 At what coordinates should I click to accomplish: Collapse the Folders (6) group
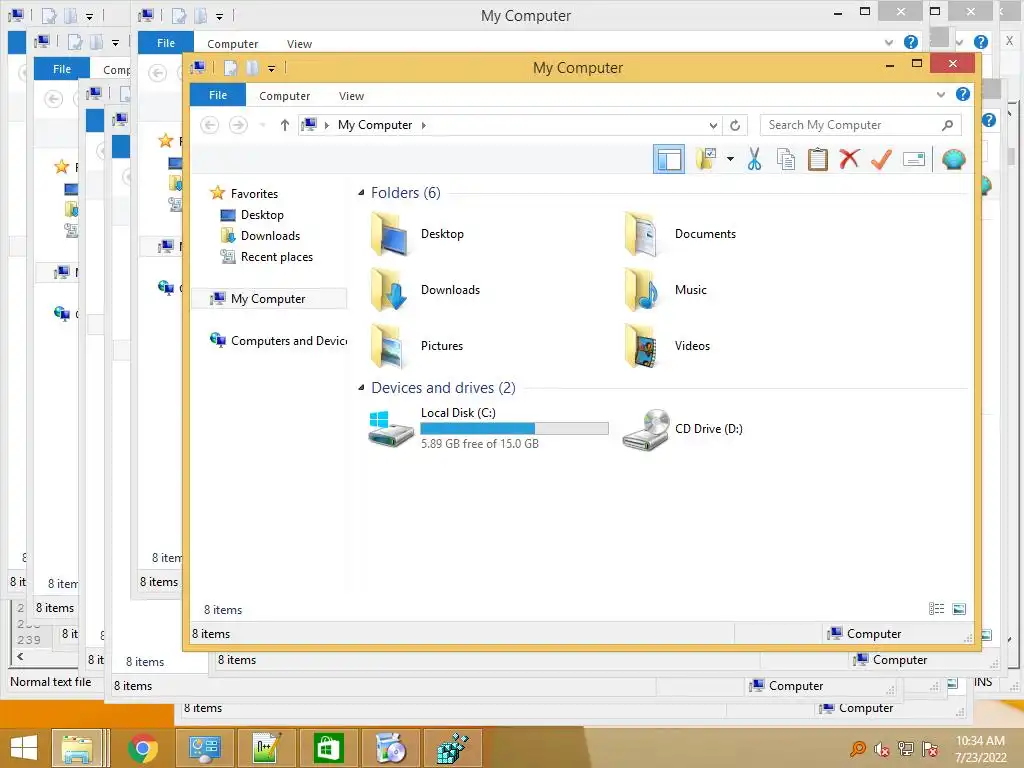coord(361,193)
